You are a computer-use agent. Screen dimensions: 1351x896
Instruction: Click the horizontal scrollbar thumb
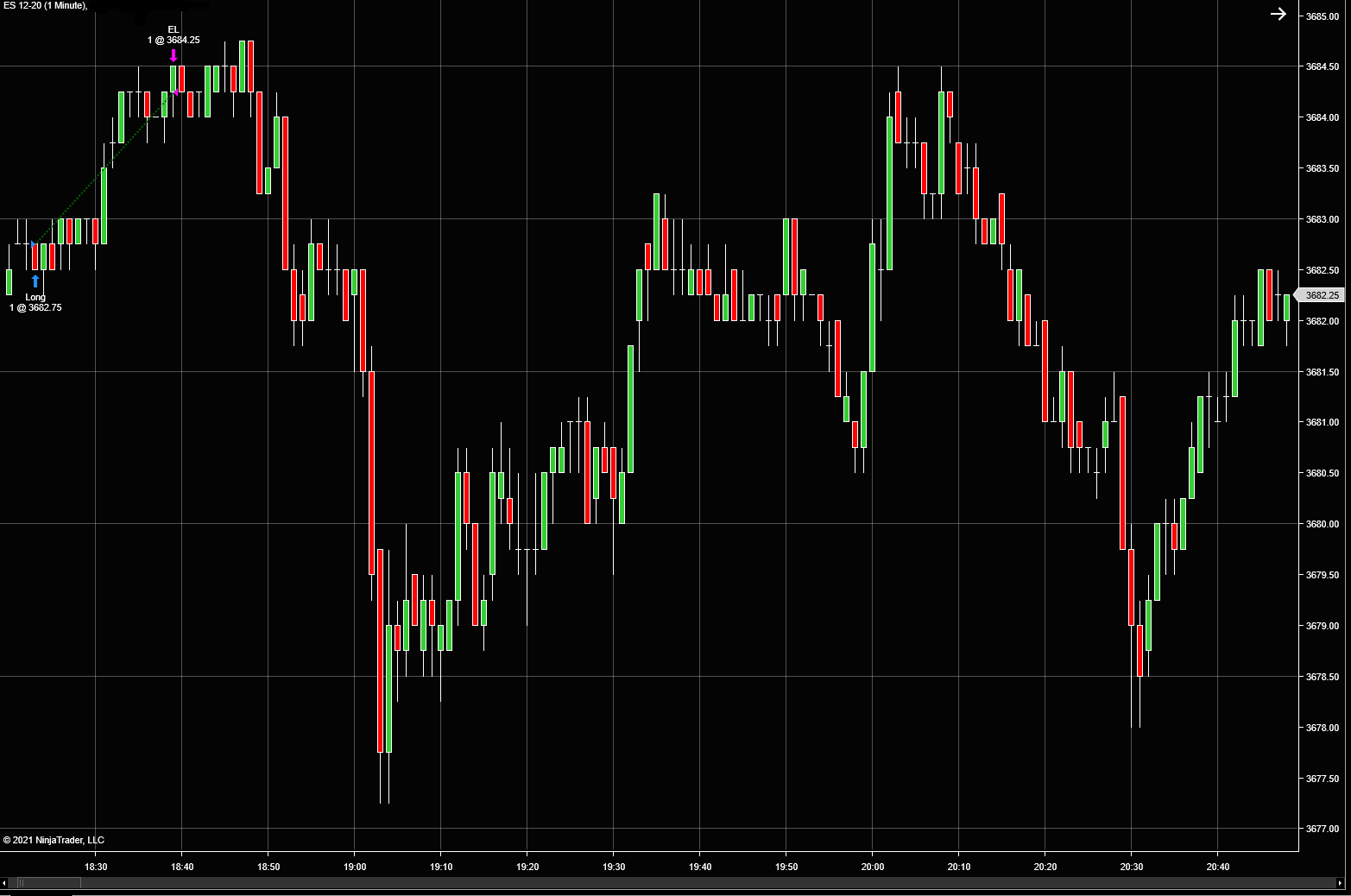click(x=48, y=883)
